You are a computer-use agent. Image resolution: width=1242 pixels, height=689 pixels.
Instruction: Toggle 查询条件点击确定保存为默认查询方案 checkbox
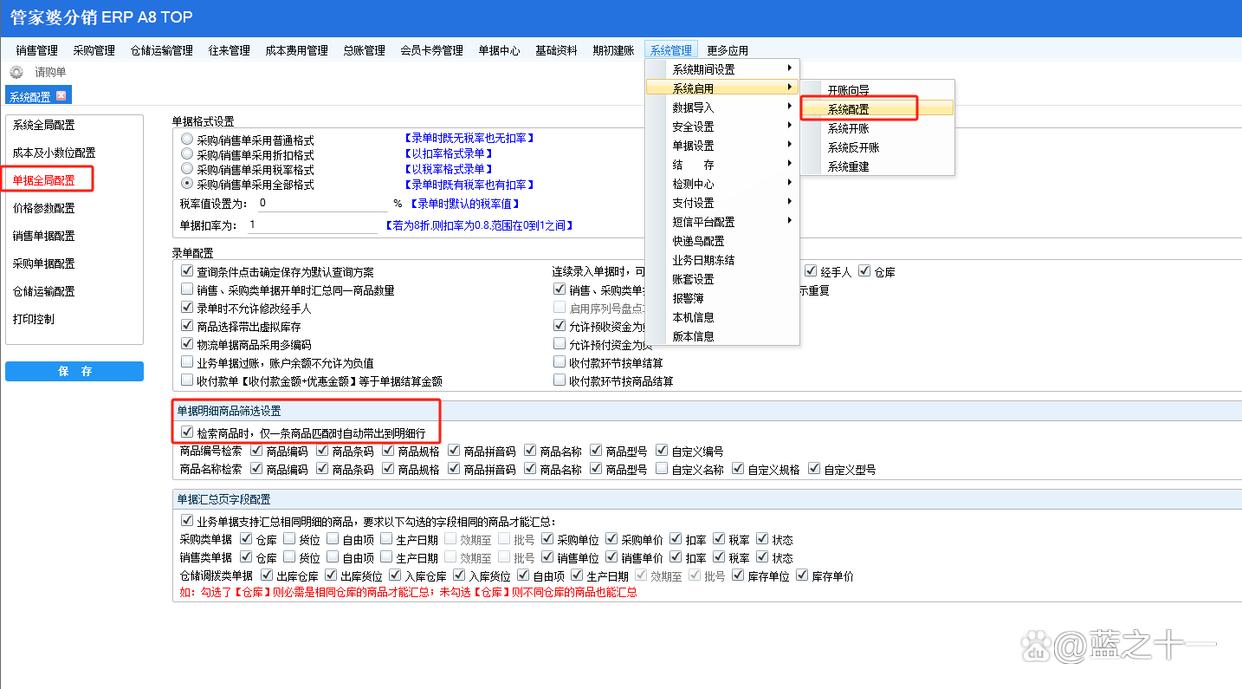tap(187, 272)
